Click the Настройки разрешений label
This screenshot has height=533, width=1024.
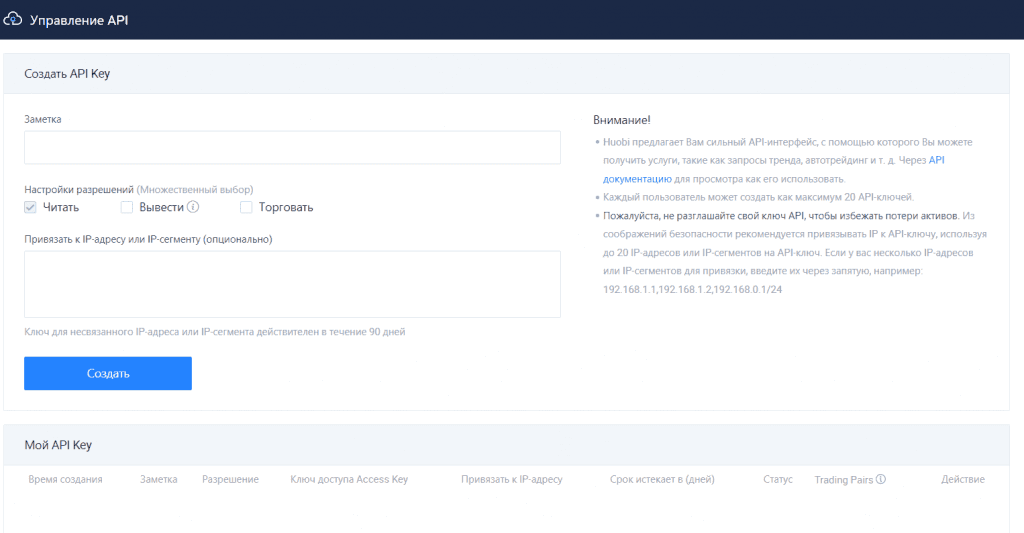coord(79,189)
